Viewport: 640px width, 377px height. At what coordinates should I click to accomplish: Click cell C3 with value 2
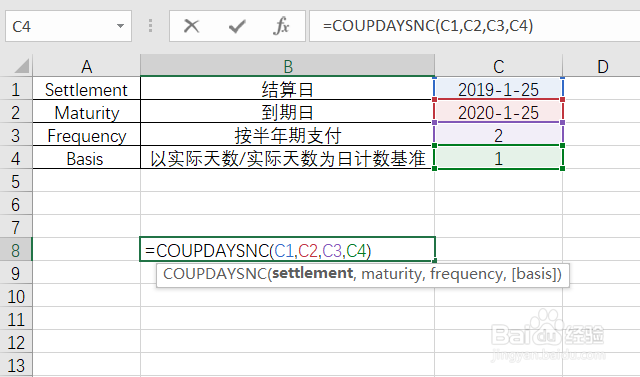(498, 135)
